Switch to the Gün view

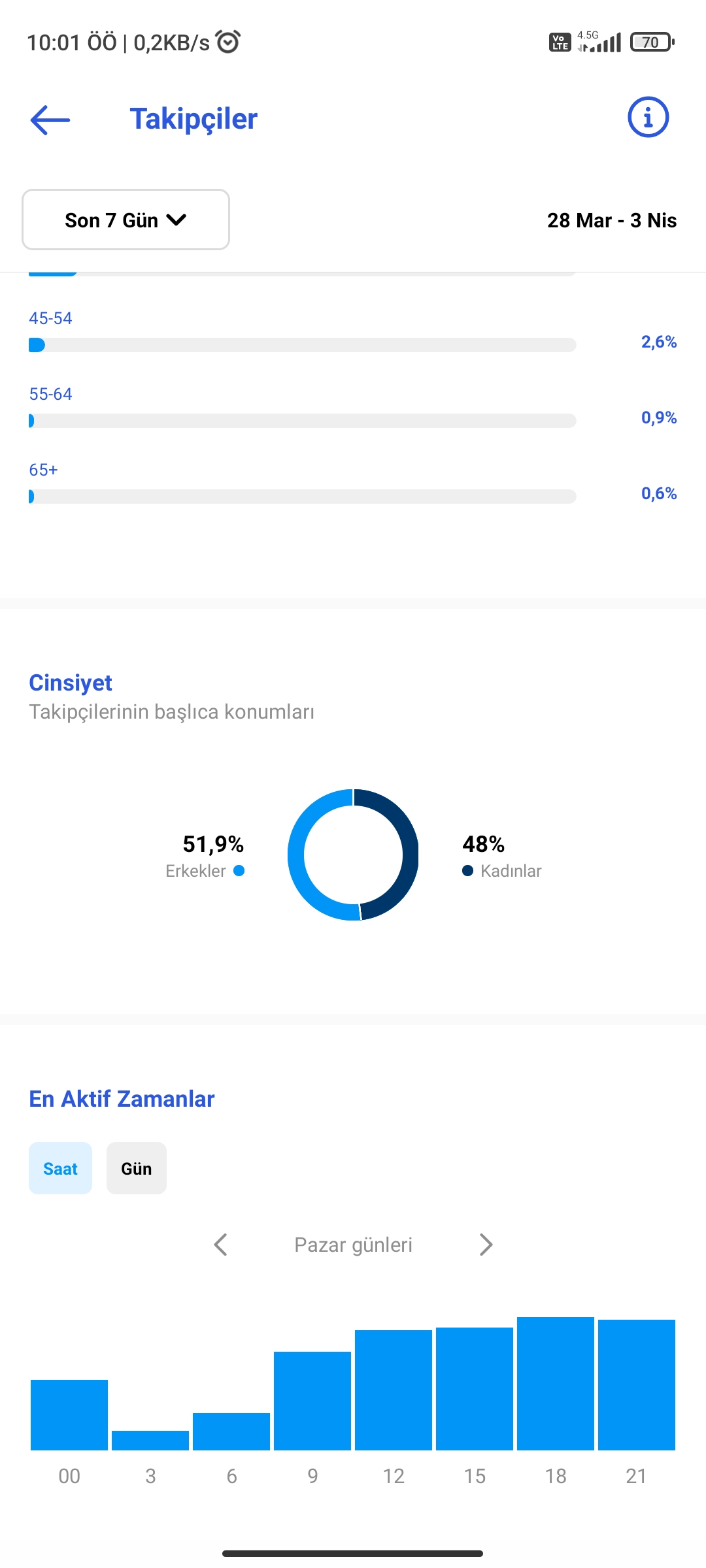coord(137,1168)
